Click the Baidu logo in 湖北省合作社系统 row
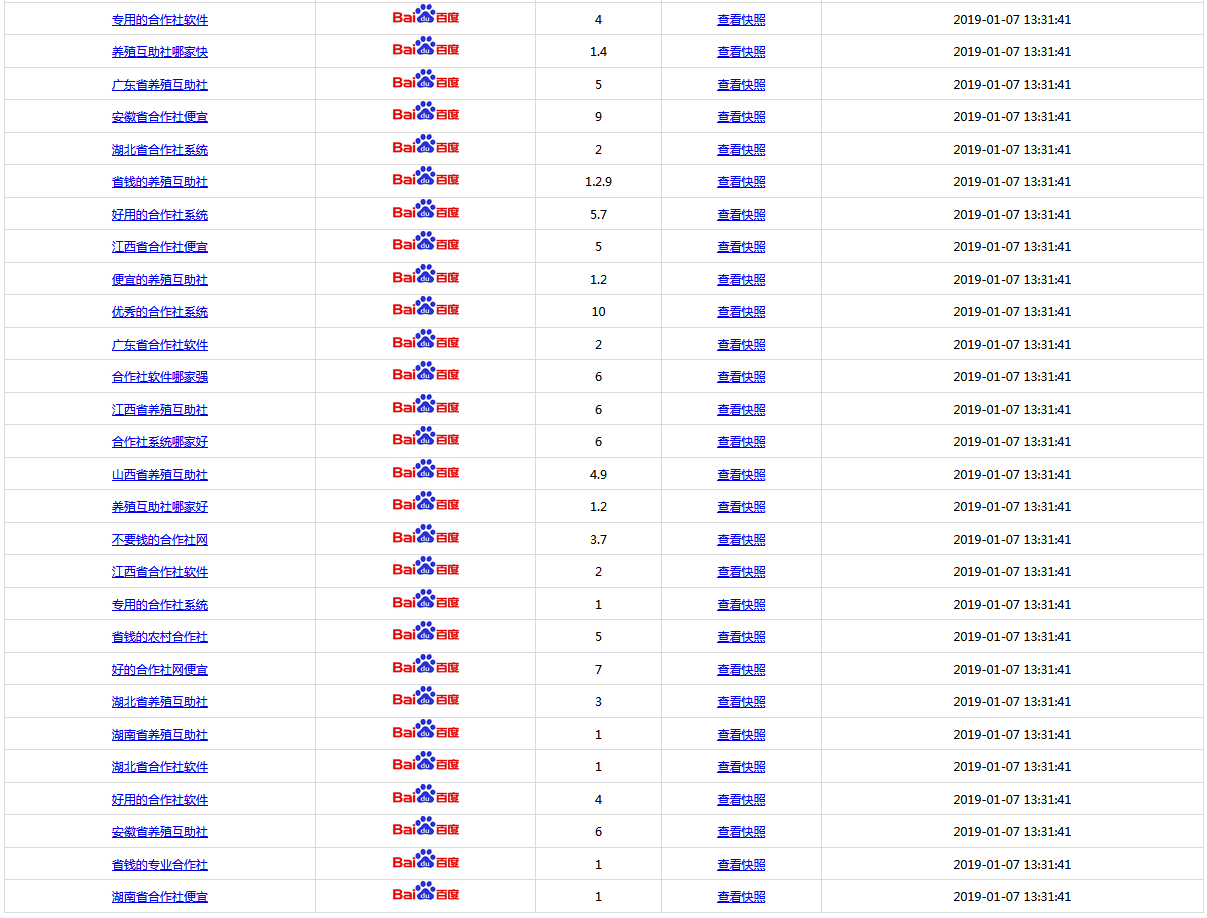Screen dimensions: 1207x918 [426, 146]
